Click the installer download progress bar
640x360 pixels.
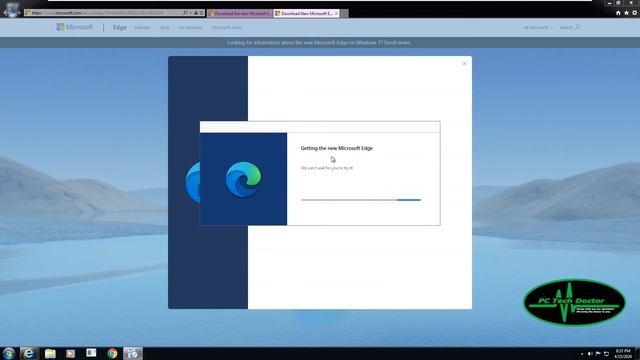pyautogui.click(x=360, y=200)
